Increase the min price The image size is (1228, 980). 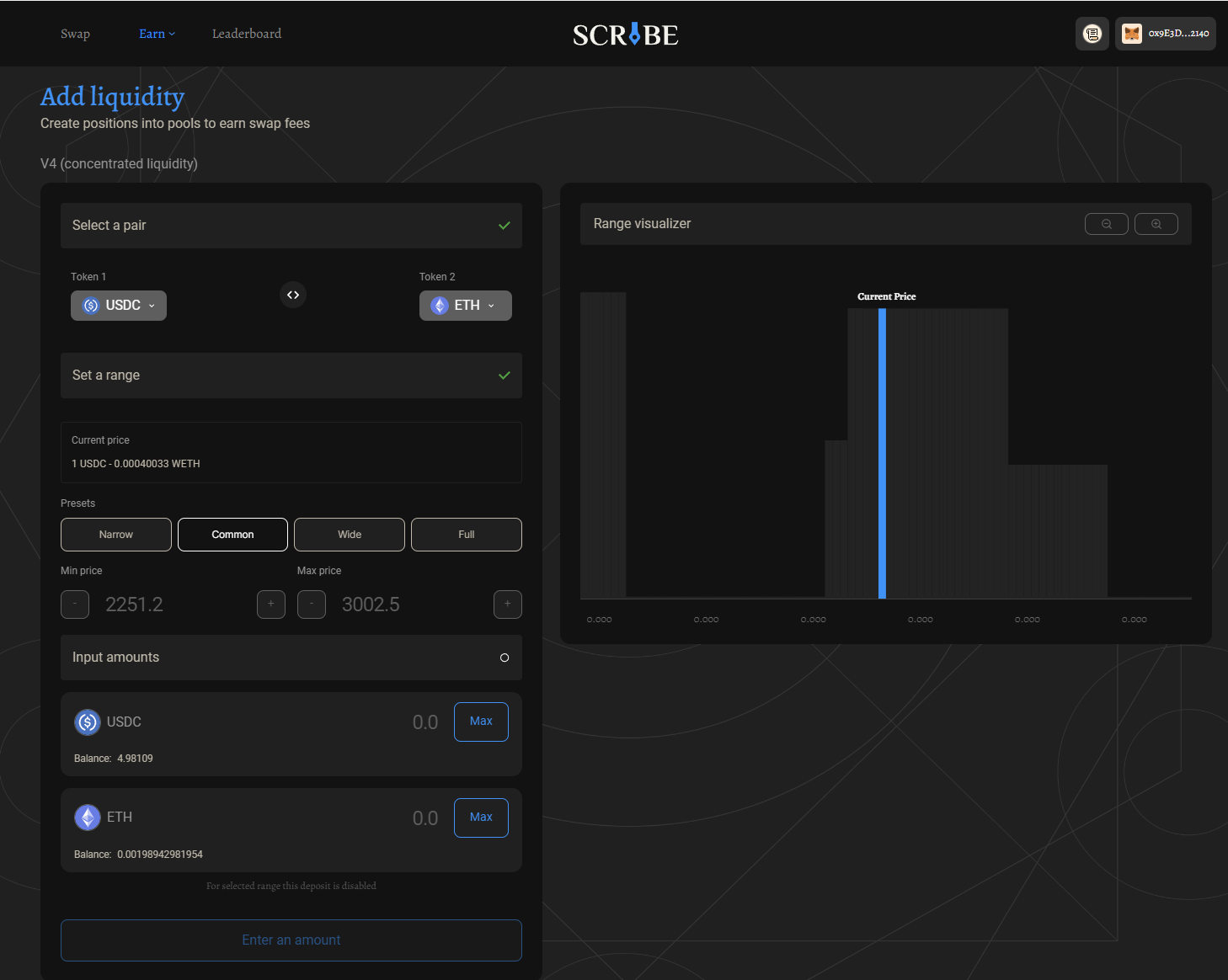[271, 605]
